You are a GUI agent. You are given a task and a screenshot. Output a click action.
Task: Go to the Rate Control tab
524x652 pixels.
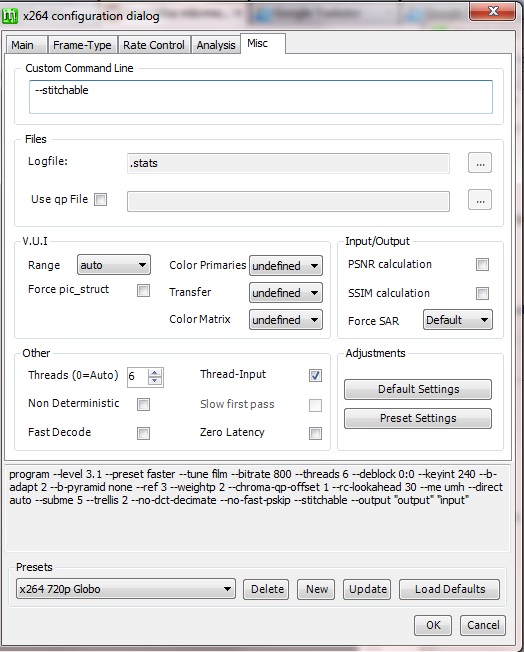(x=154, y=45)
